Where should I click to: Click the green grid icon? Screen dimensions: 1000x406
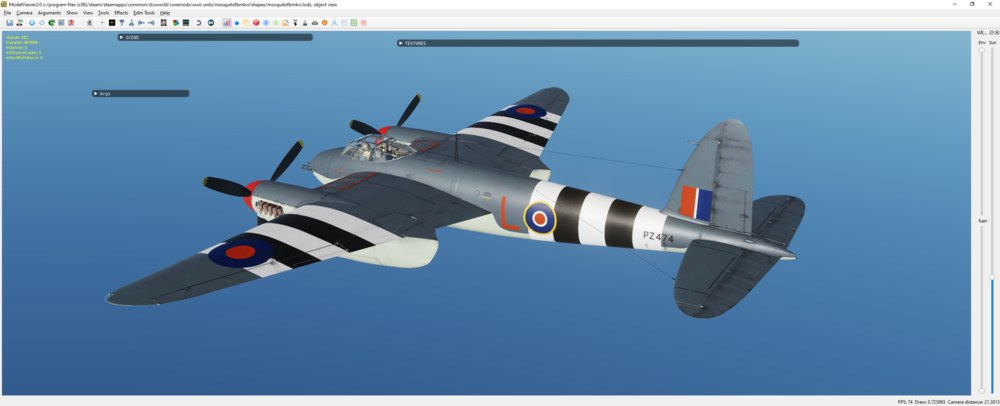coord(354,22)
